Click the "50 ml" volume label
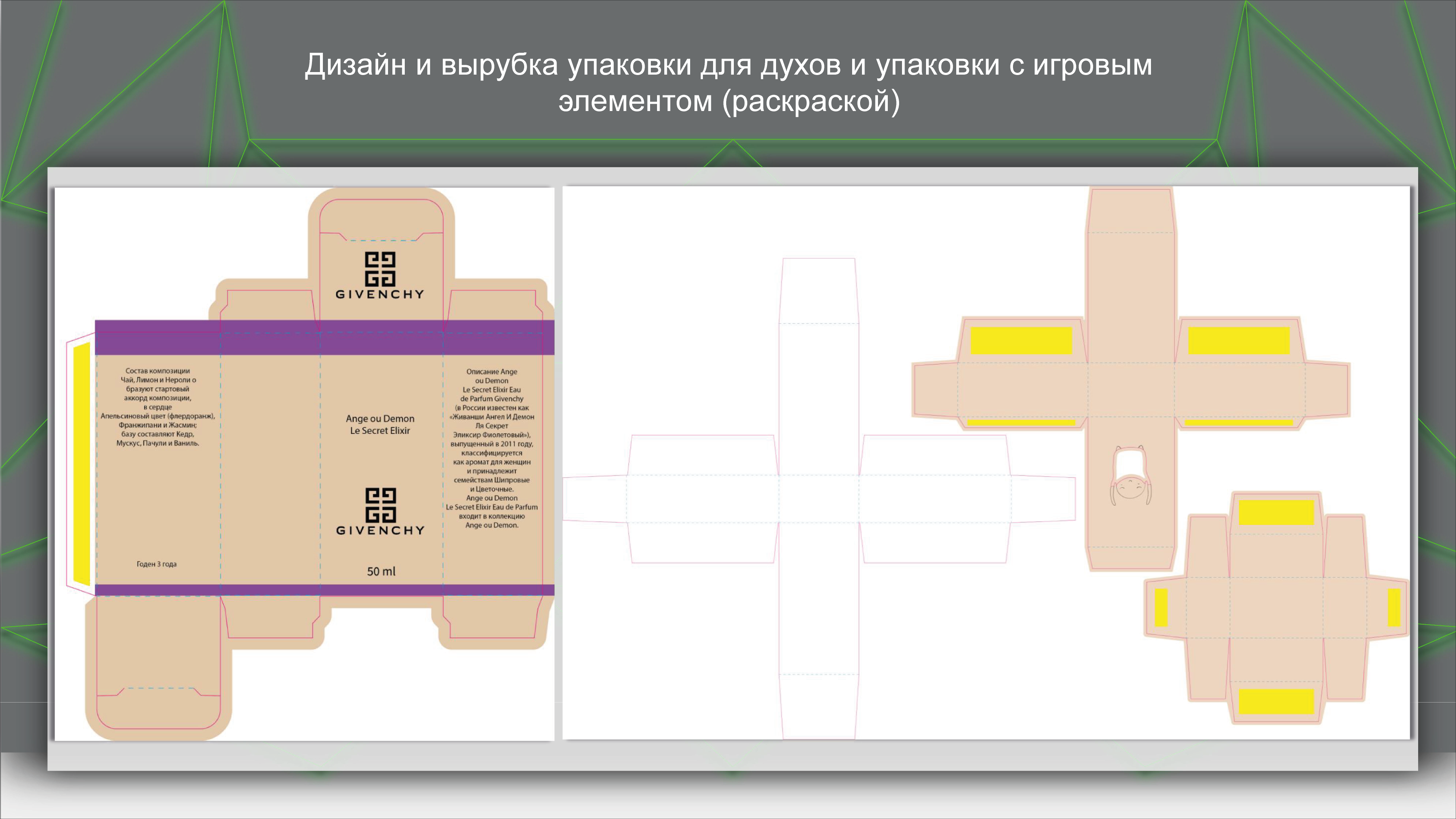This screenshot has height=819, width=1456. (381, 571)
